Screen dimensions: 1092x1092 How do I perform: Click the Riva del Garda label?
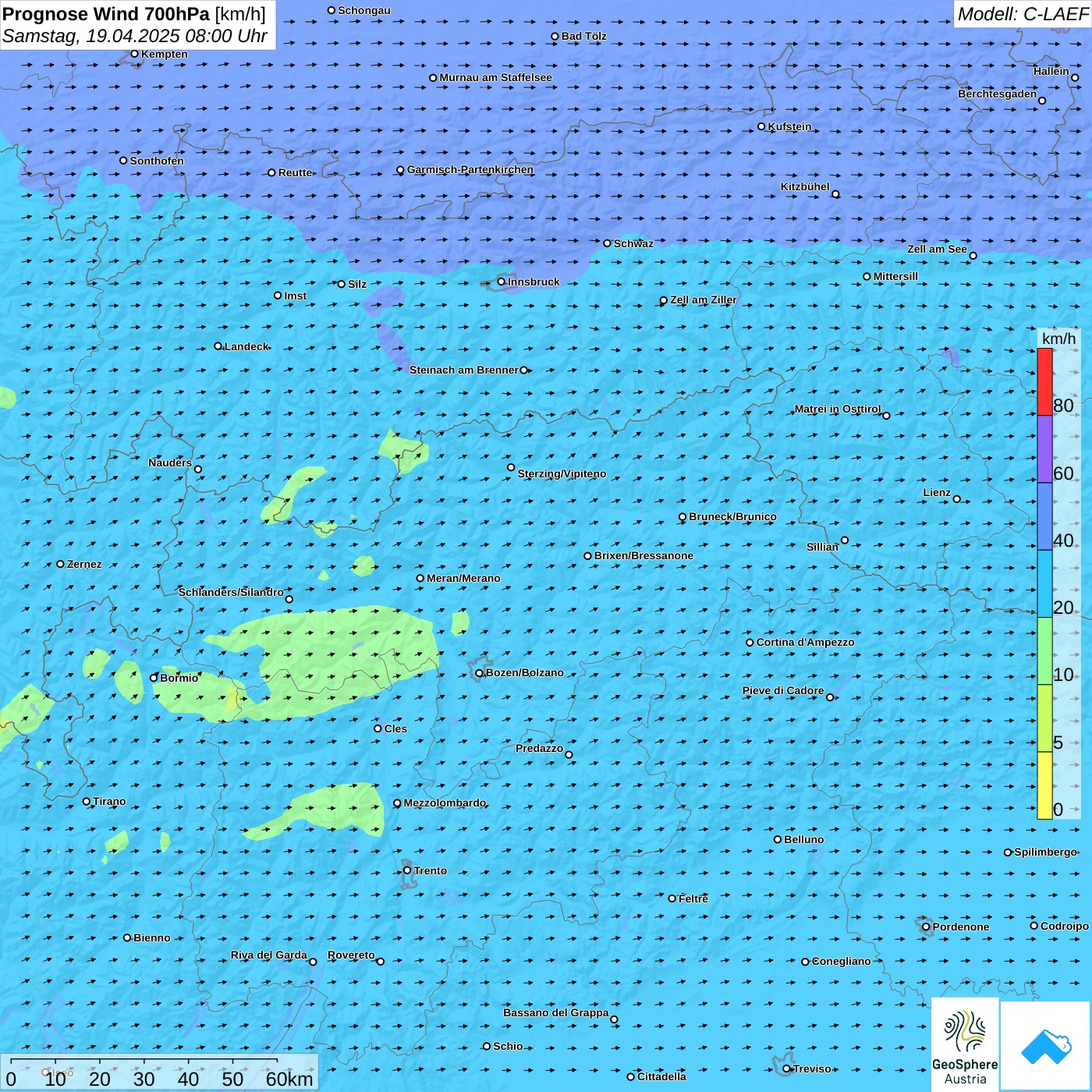[269, 955]
